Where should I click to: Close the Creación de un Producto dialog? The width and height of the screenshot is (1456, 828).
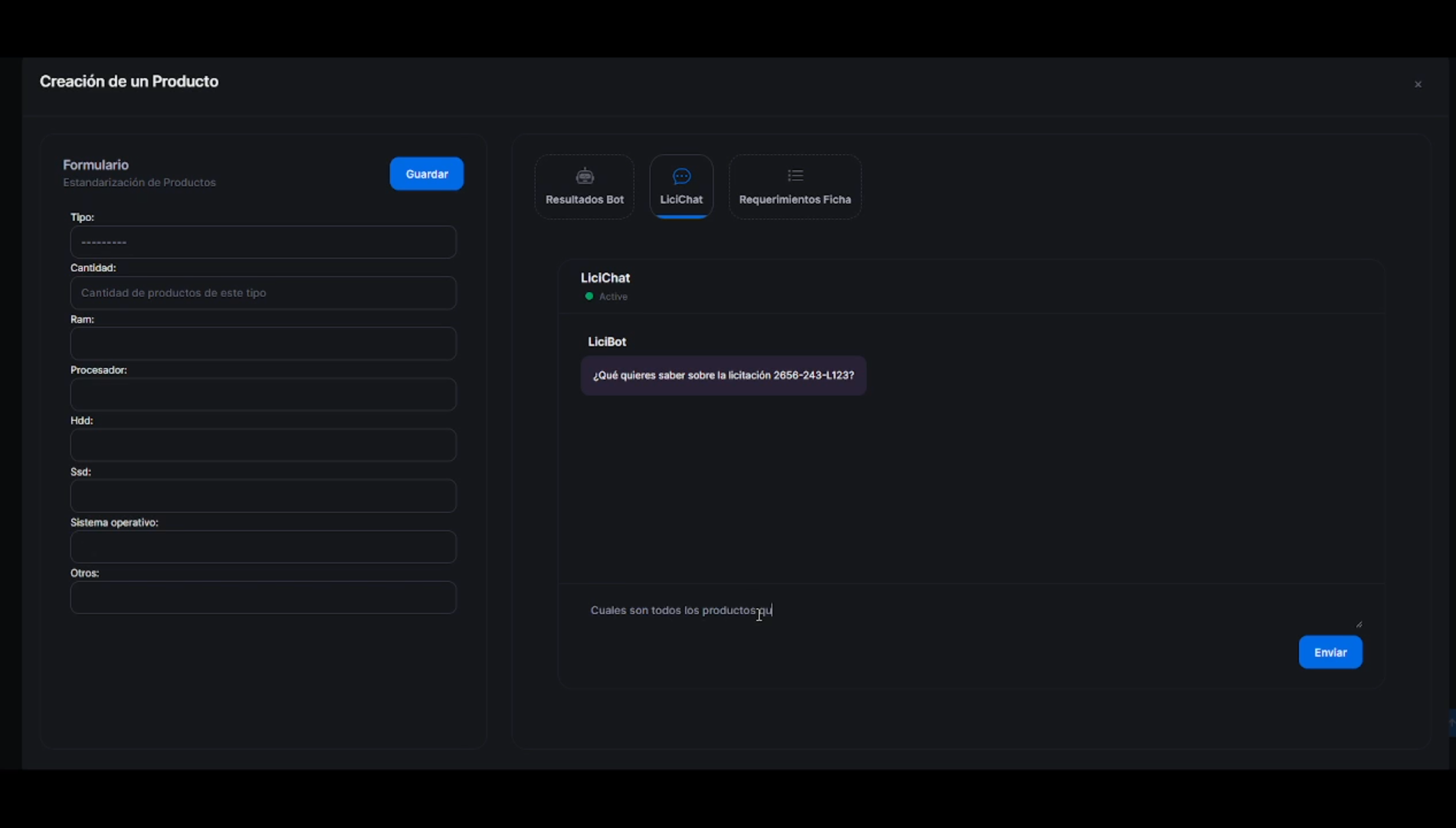[1418, 84]
